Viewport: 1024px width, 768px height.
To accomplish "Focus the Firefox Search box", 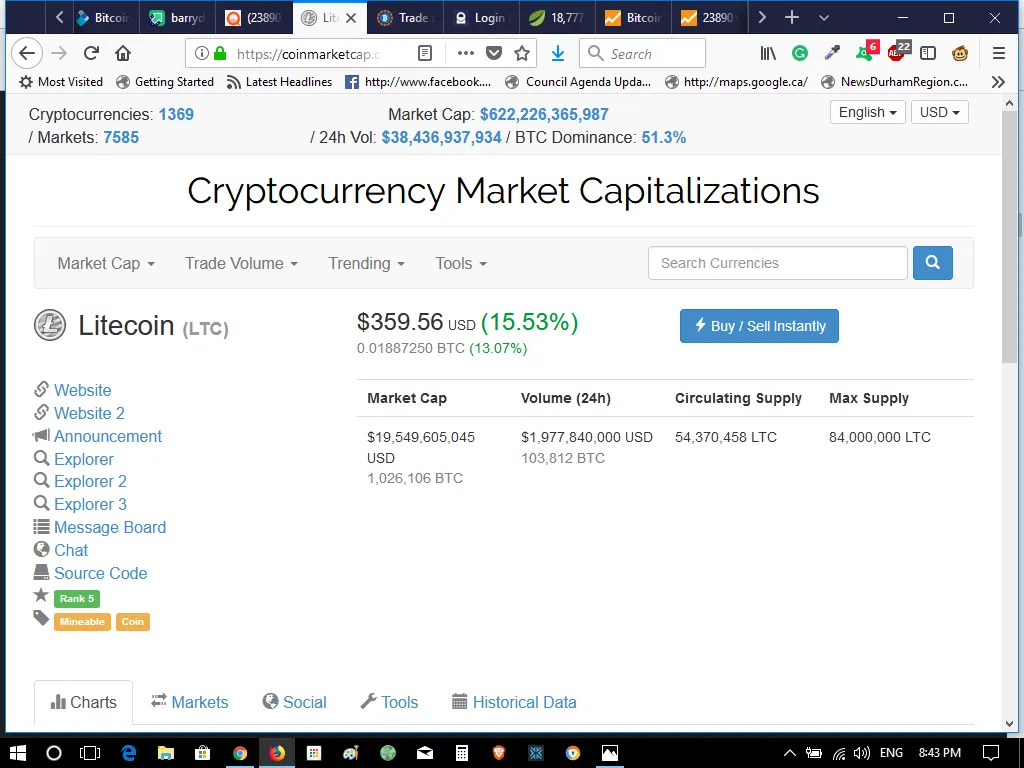I will click(x=643, y=54).
